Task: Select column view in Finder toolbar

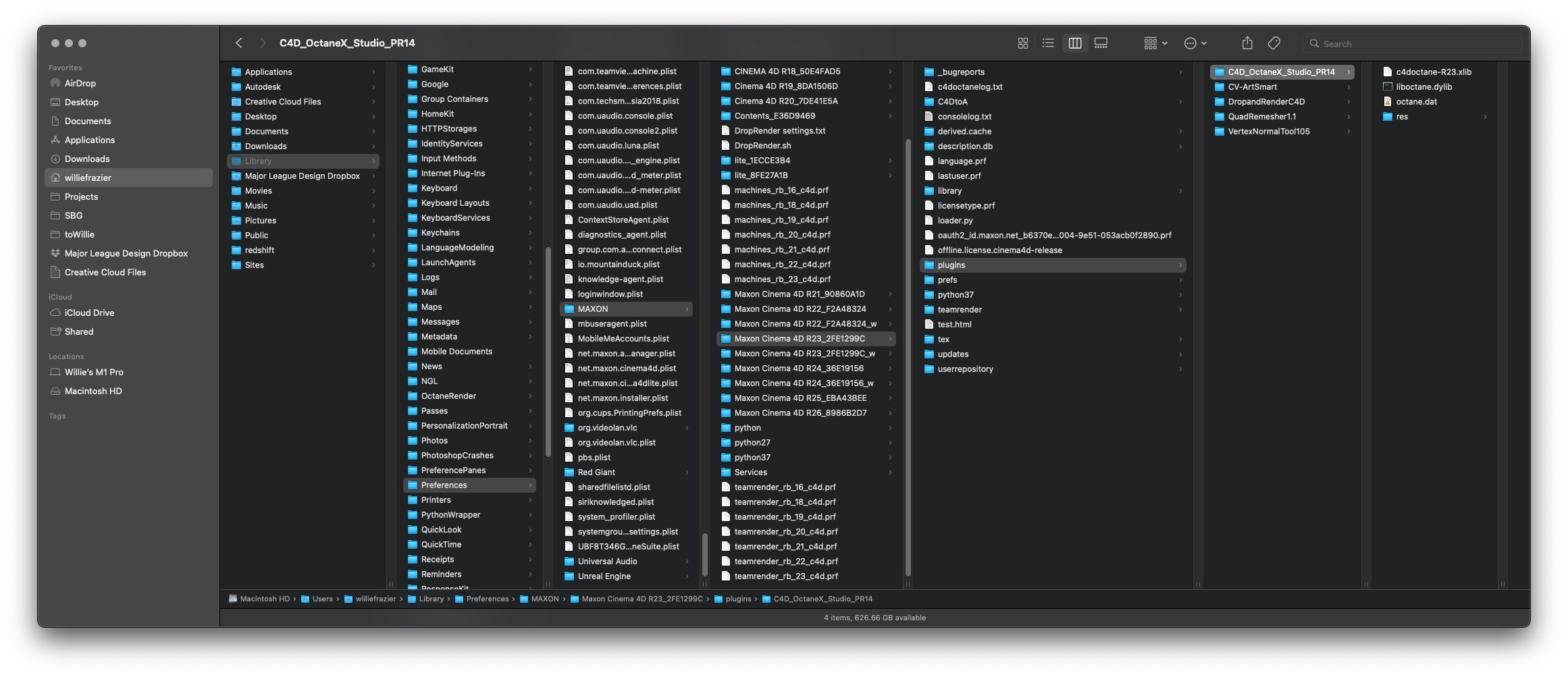Action: pyautogui.click(x=1075, y=43)
